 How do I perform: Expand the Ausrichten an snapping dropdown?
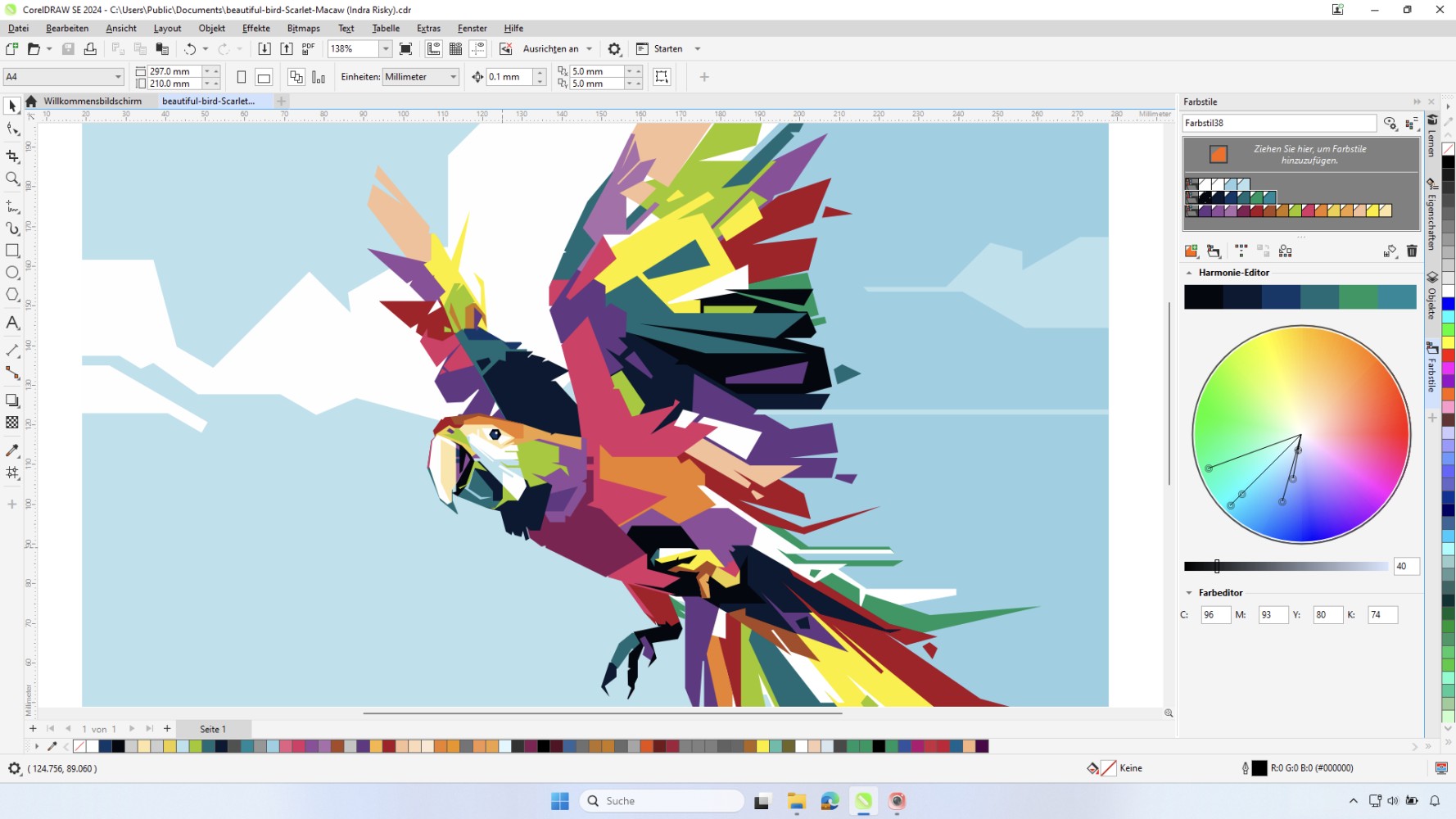(x=588, y=48)
